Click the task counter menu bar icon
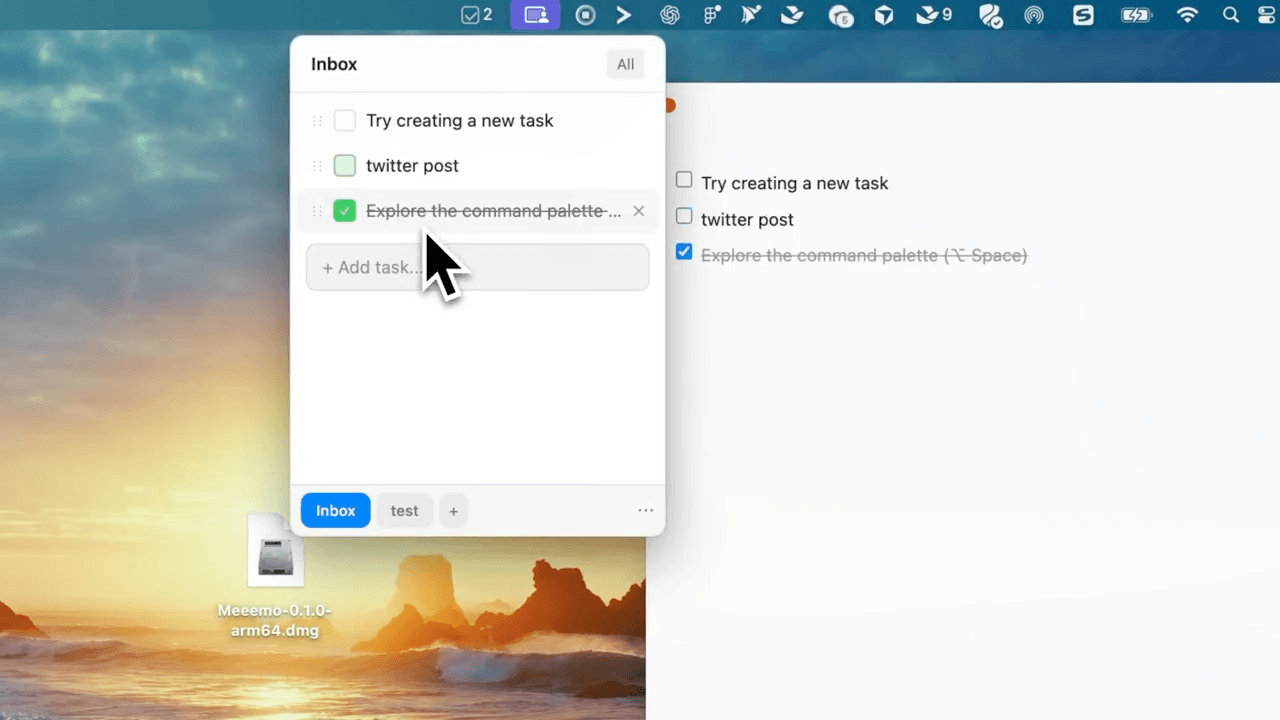The image size is (1280, 720). click(x=476, y=15)
